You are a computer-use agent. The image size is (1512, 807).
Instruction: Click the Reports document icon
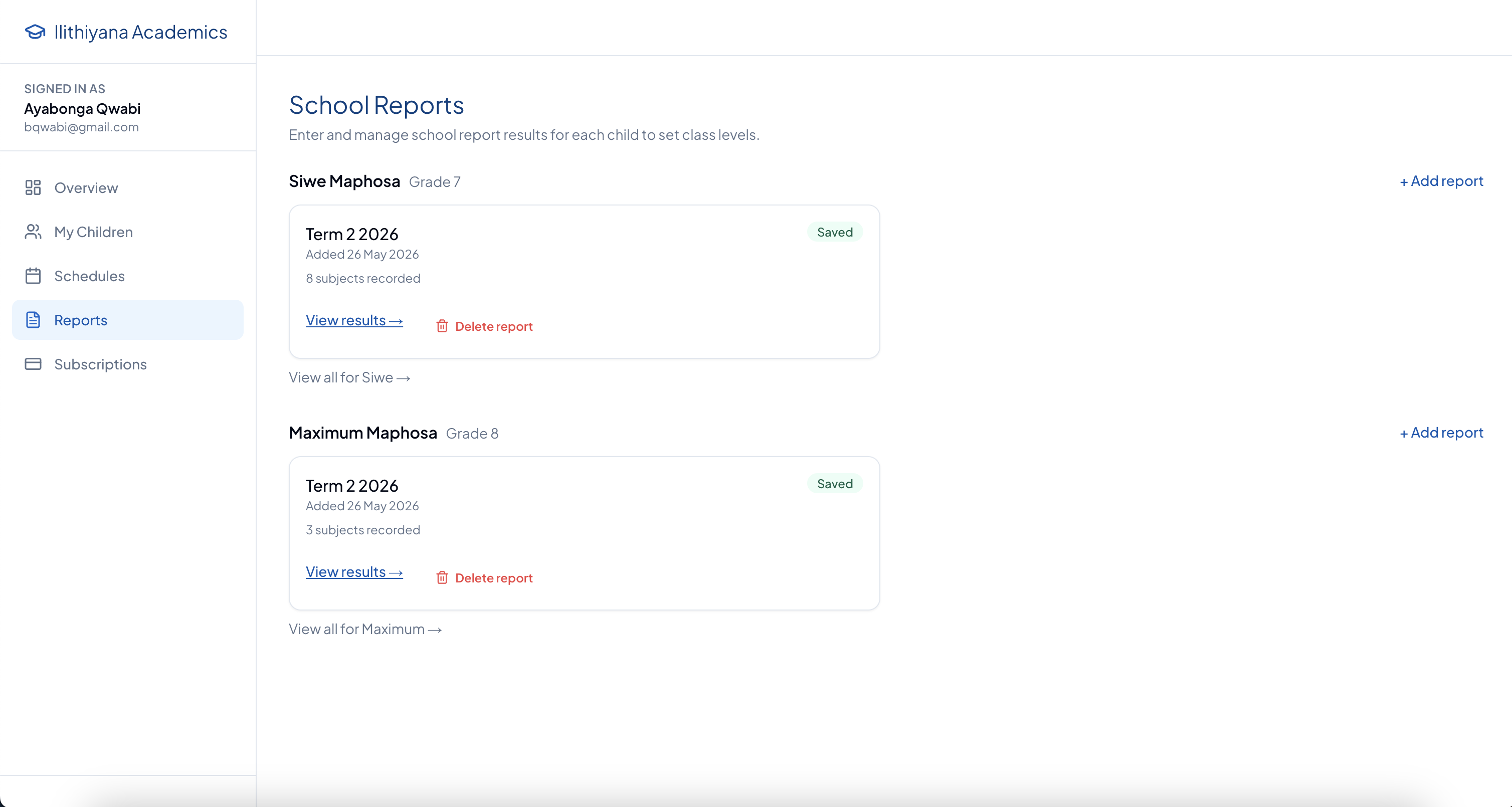[x=33, y=320]
